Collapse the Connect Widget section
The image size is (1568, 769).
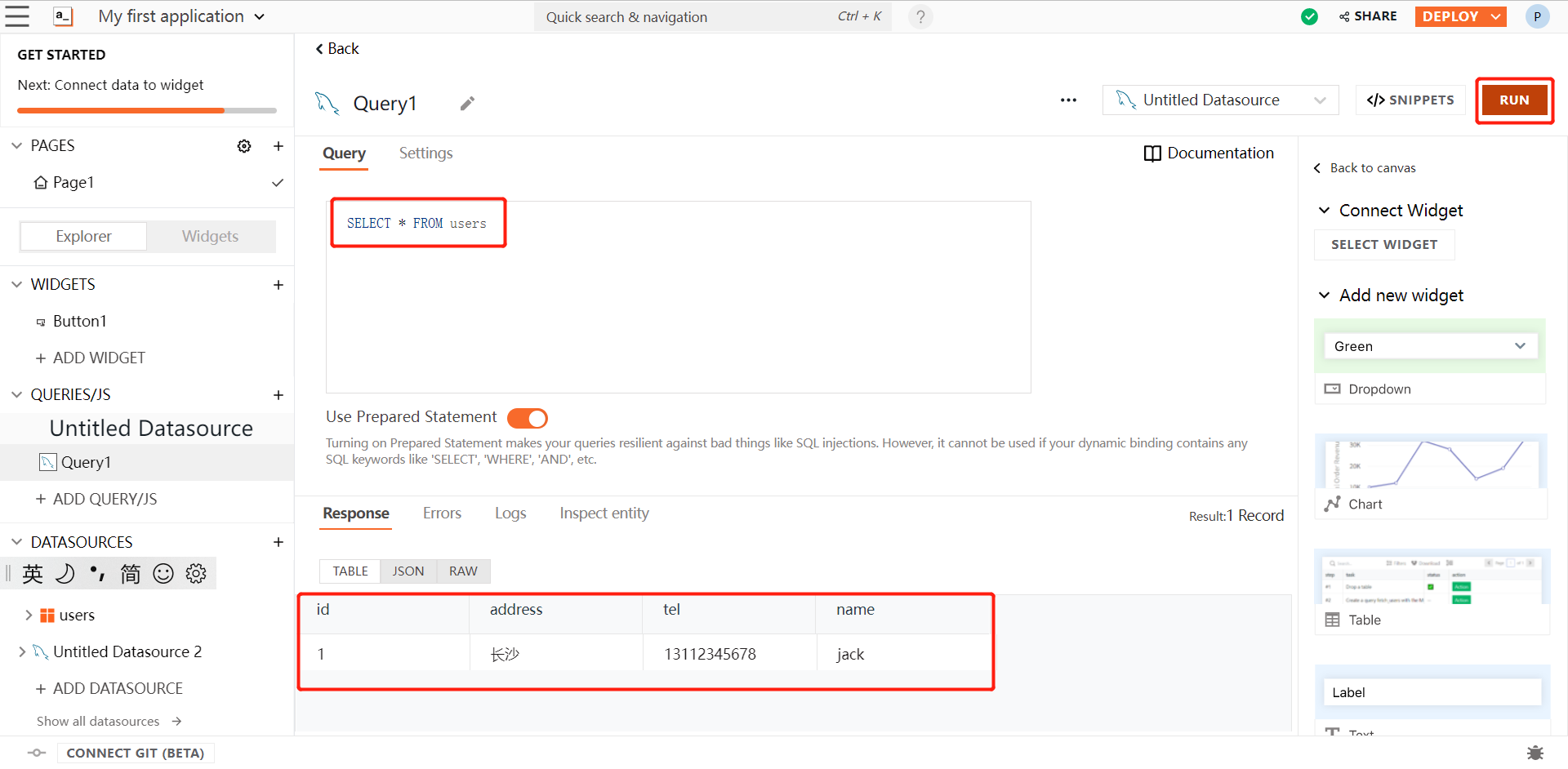pos(1325,211)
